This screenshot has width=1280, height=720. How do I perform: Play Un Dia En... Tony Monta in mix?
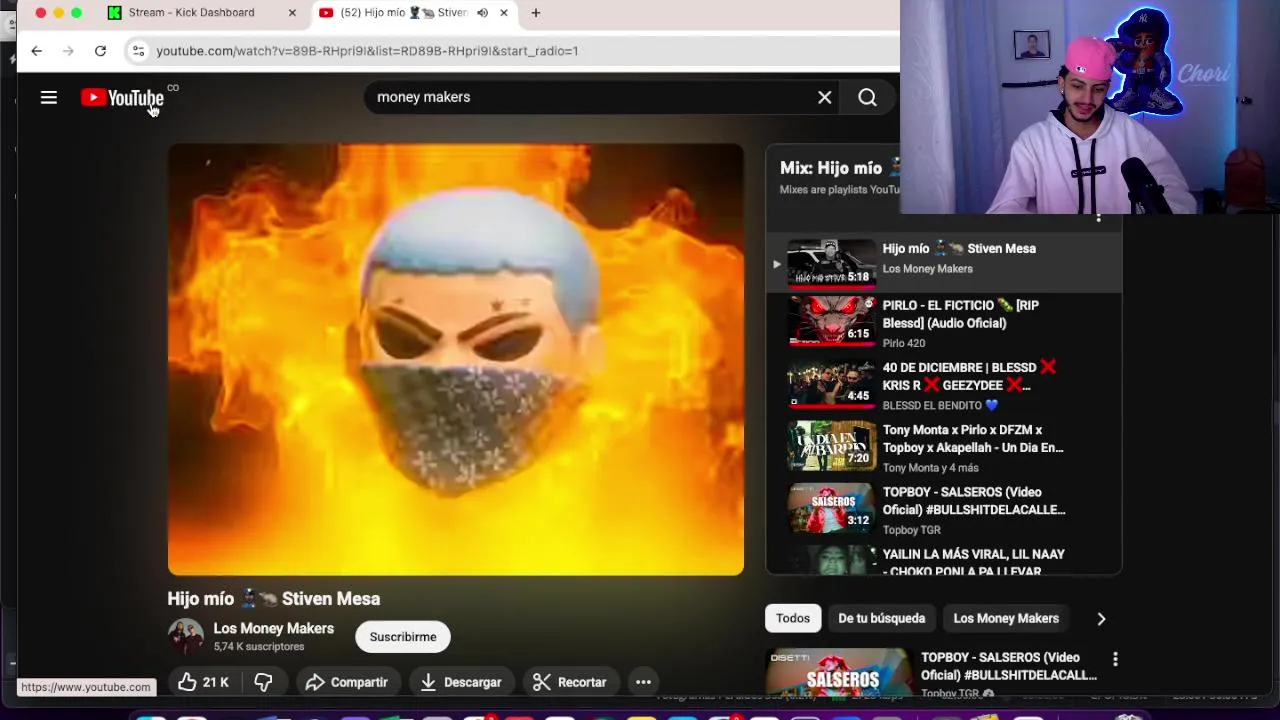point(944,447)
